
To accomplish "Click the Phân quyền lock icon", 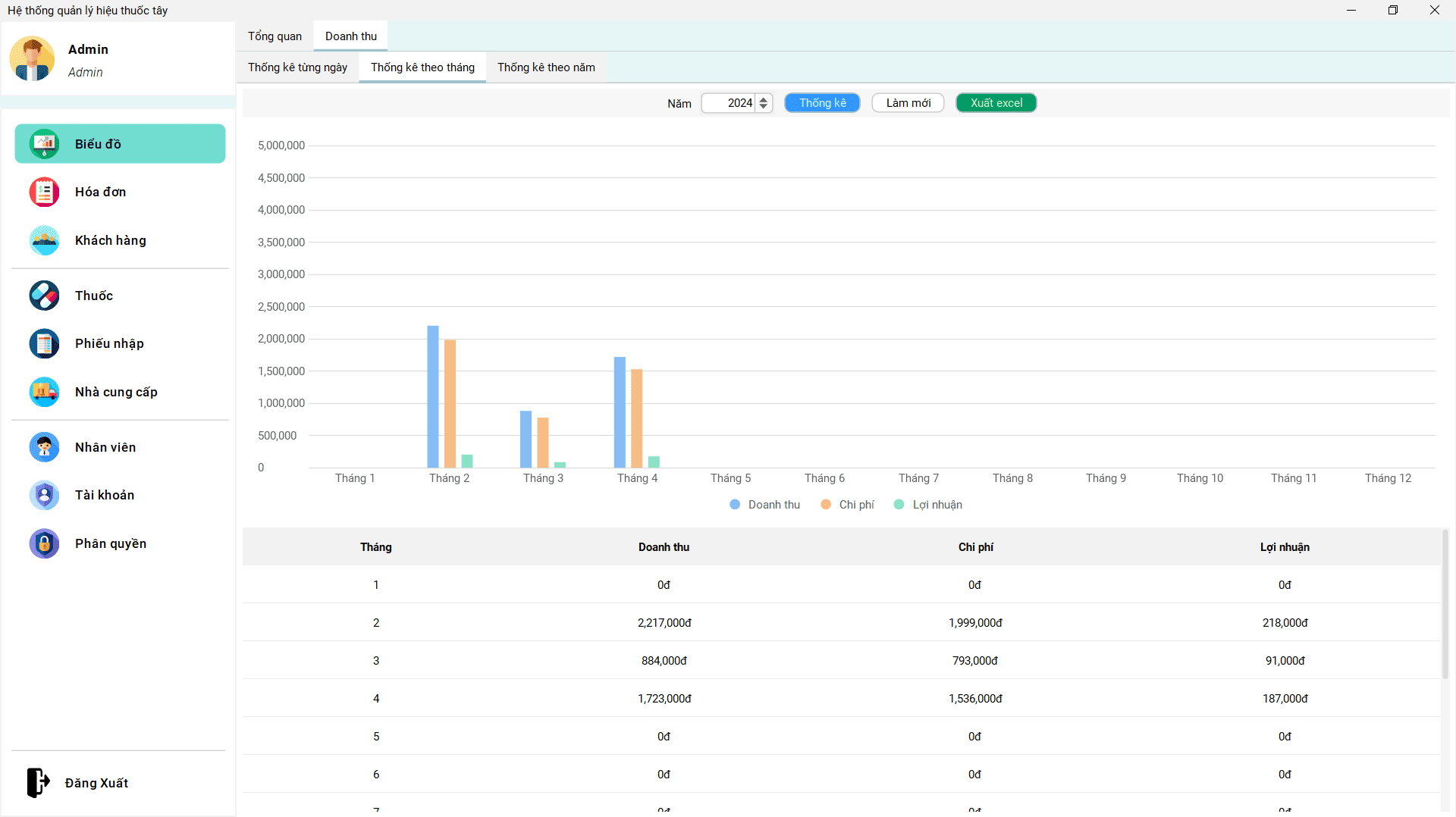I will 44,544.
